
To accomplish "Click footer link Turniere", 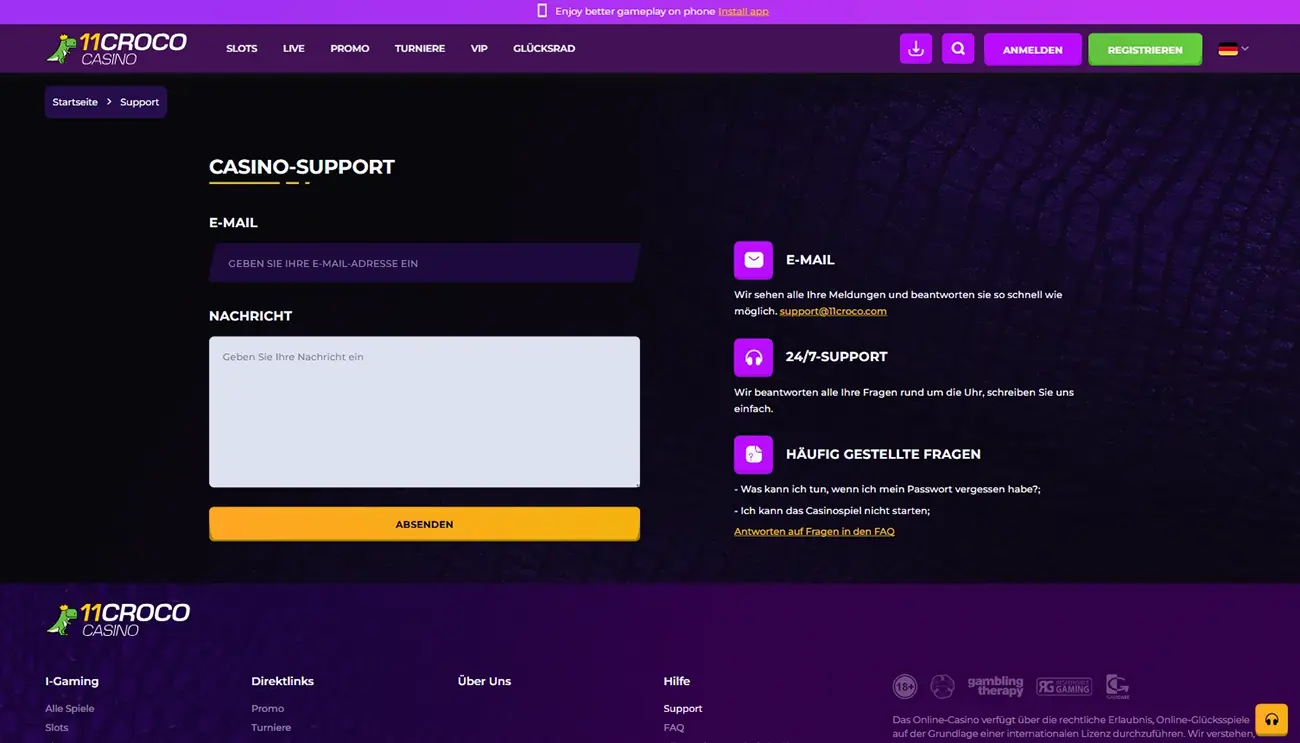I will [271, 727].
